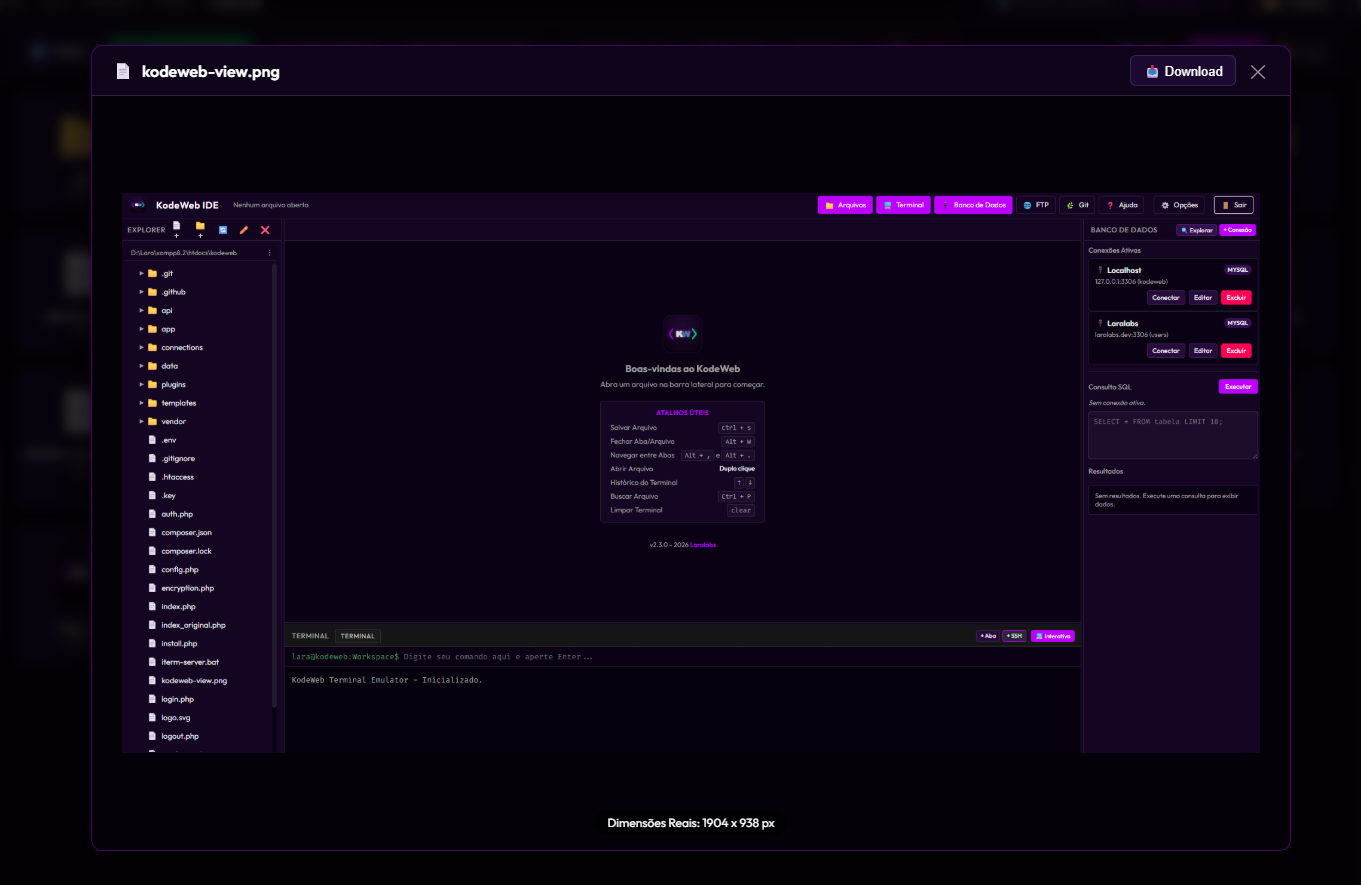This screenshot has height=885, width=1361.
Task: Open the .gitignore file
Action: click(178, 458)
